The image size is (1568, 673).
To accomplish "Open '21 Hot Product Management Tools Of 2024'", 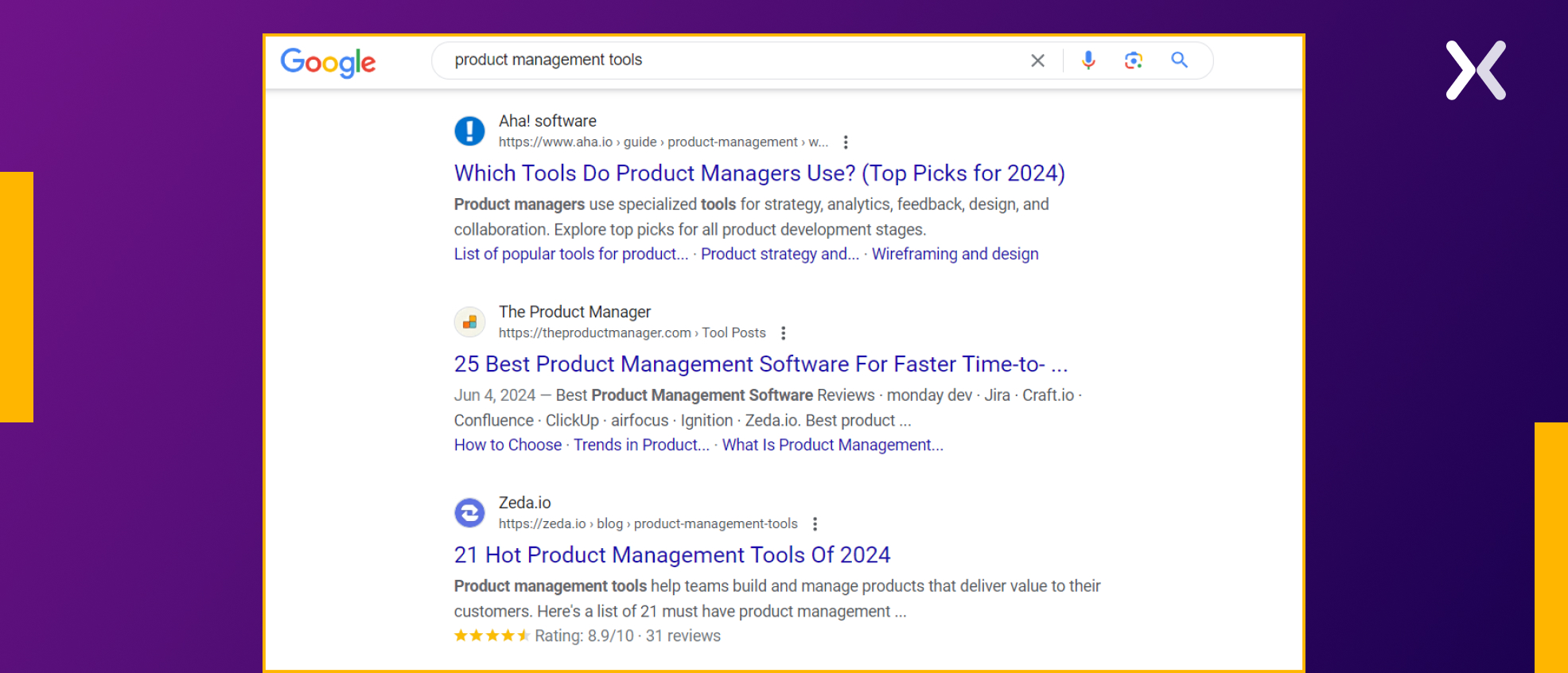I will click(x=672, y=555).
